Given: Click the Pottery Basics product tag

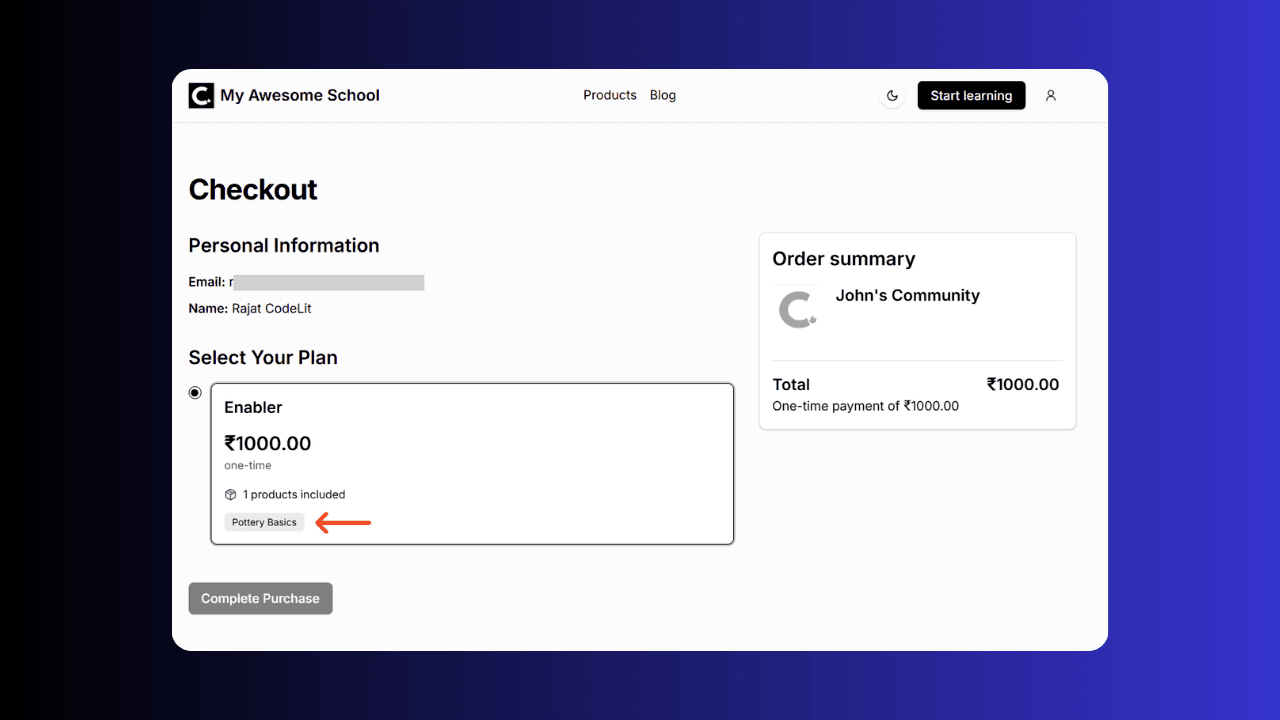Looking at the screenshot, I should pyautogui.click(x=264, y=522).
